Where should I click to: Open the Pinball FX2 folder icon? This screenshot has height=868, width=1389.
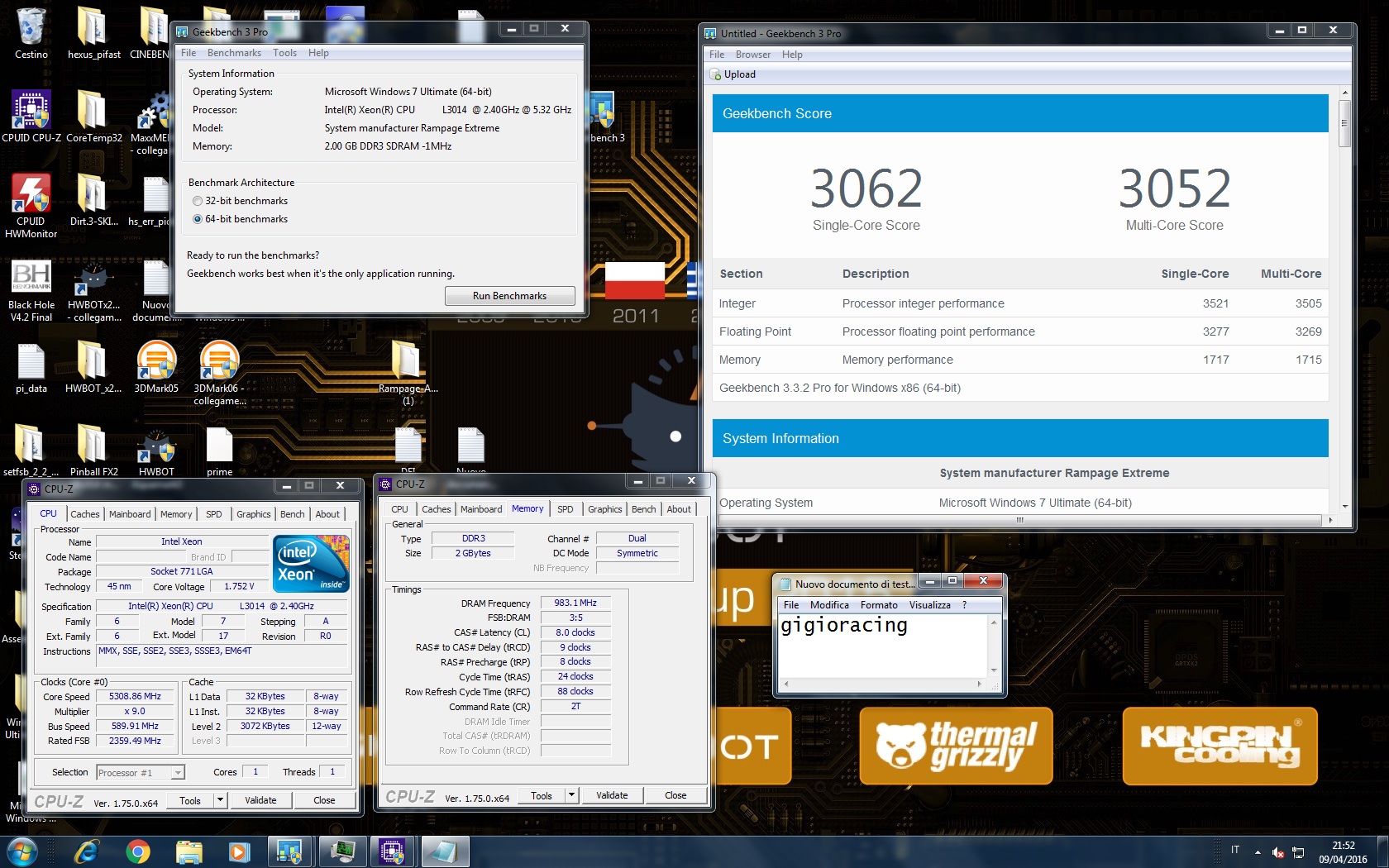[x=93, y=451]
